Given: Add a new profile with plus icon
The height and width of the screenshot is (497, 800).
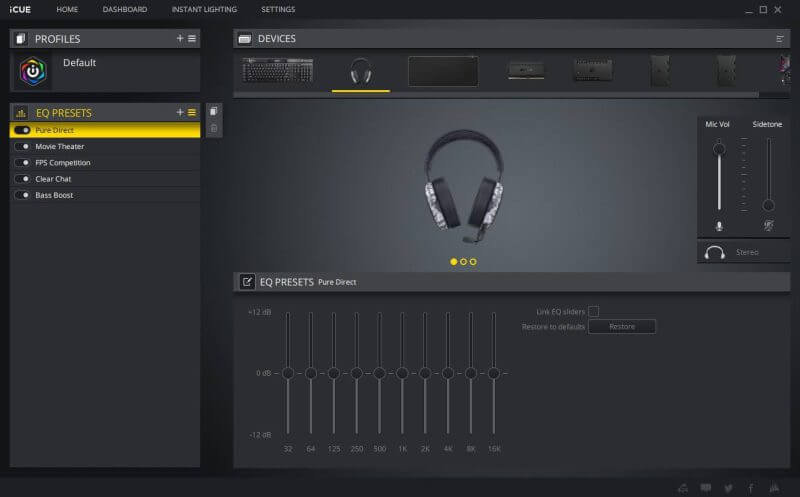Looking at the screenshot, I should coord(180,38).
